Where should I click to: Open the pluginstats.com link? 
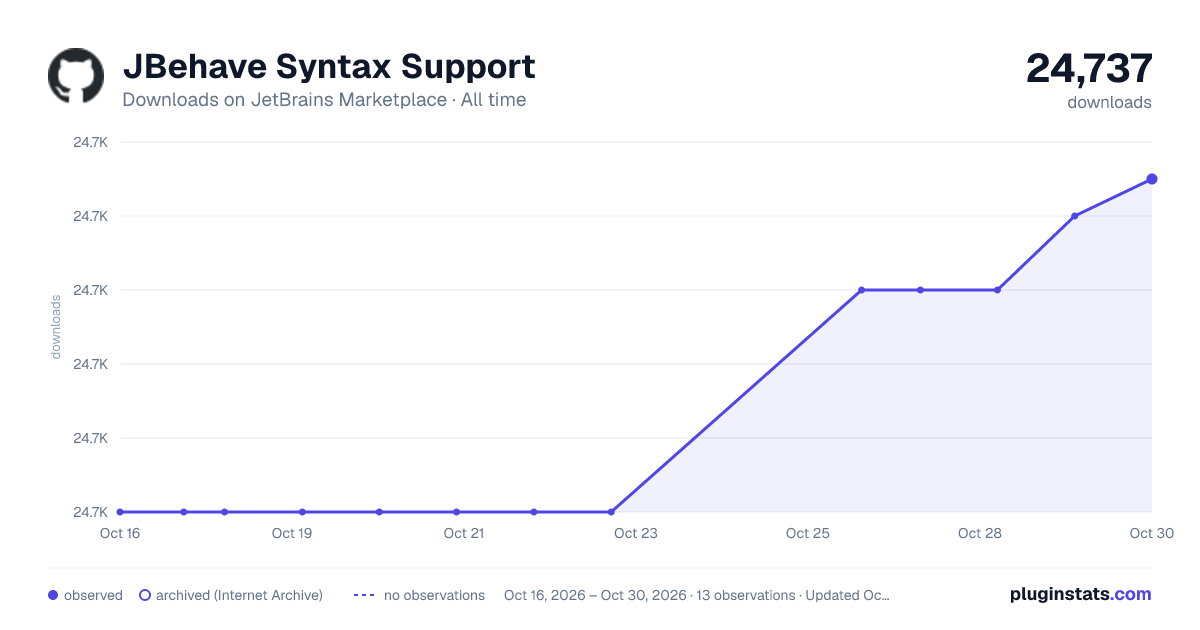pyautogui.click(x=1081, y=594)
